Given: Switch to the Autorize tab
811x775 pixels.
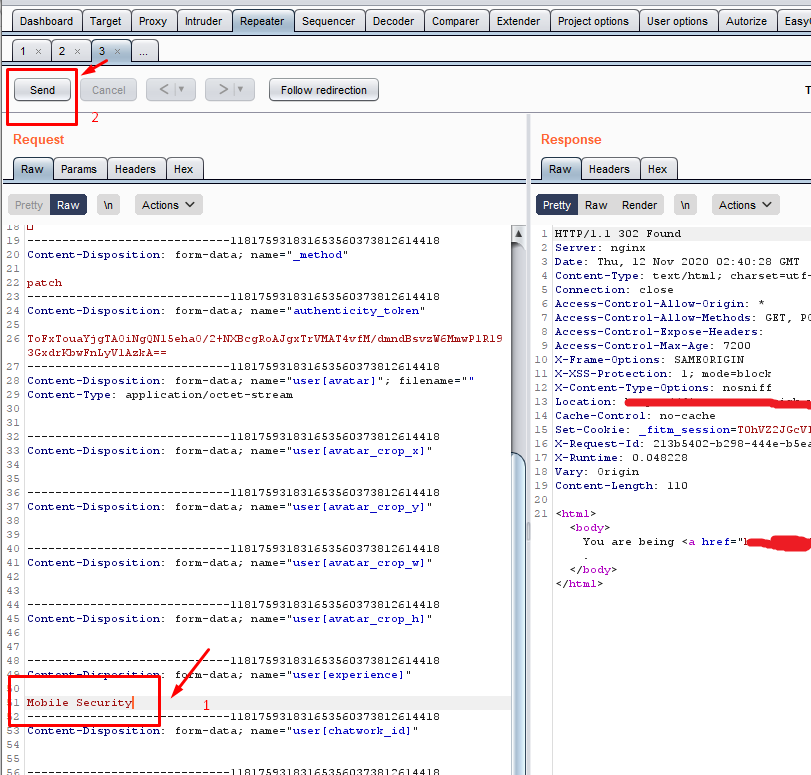Looking at the screenshot, I should (746, 21).
